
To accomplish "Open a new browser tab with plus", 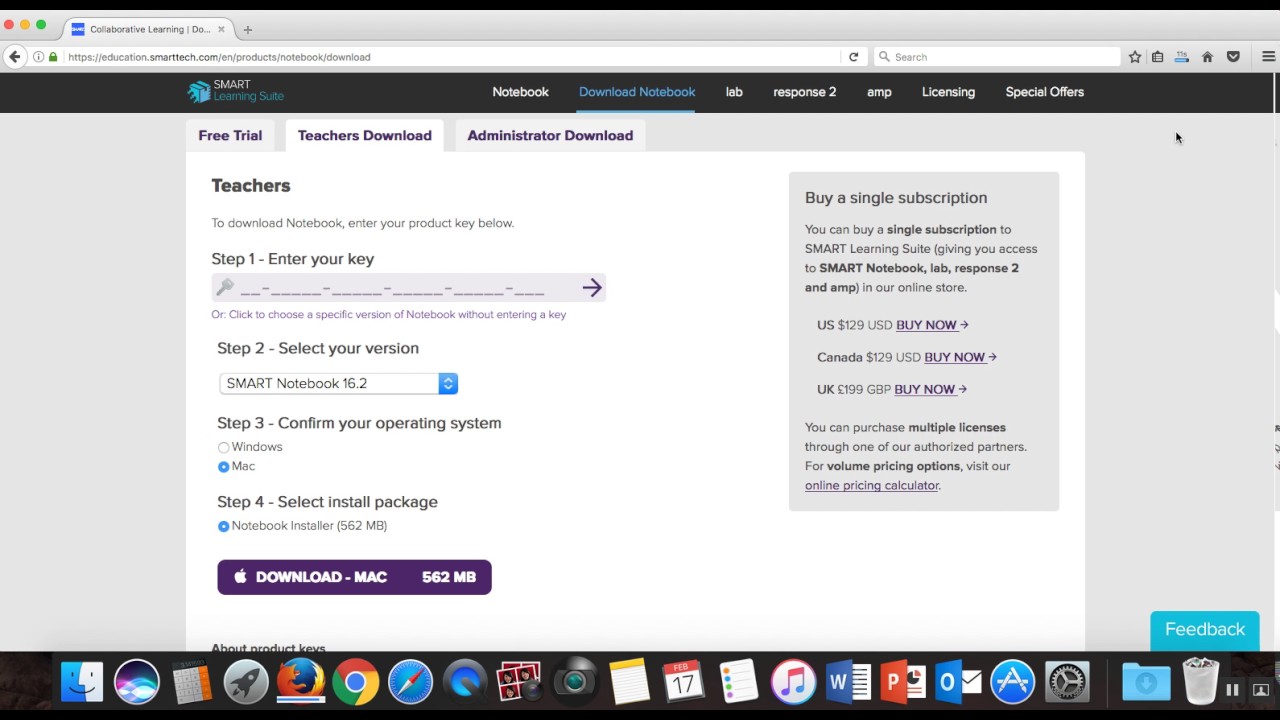I will (x=248, y=29).
